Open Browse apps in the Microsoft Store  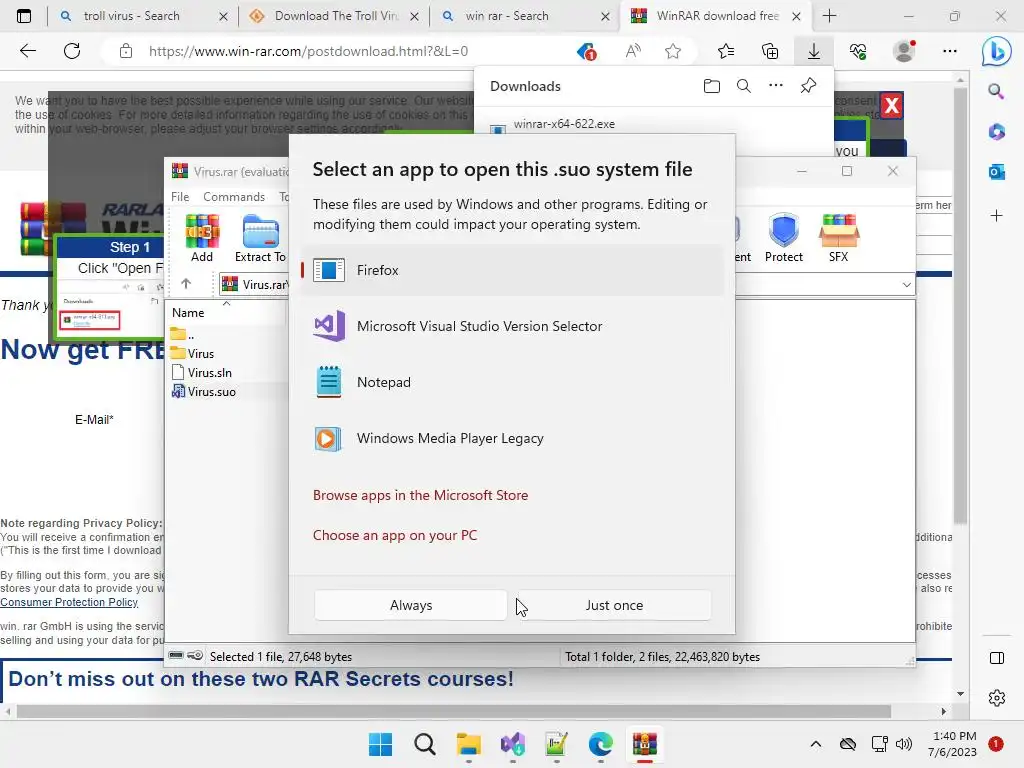click(421, 495)
